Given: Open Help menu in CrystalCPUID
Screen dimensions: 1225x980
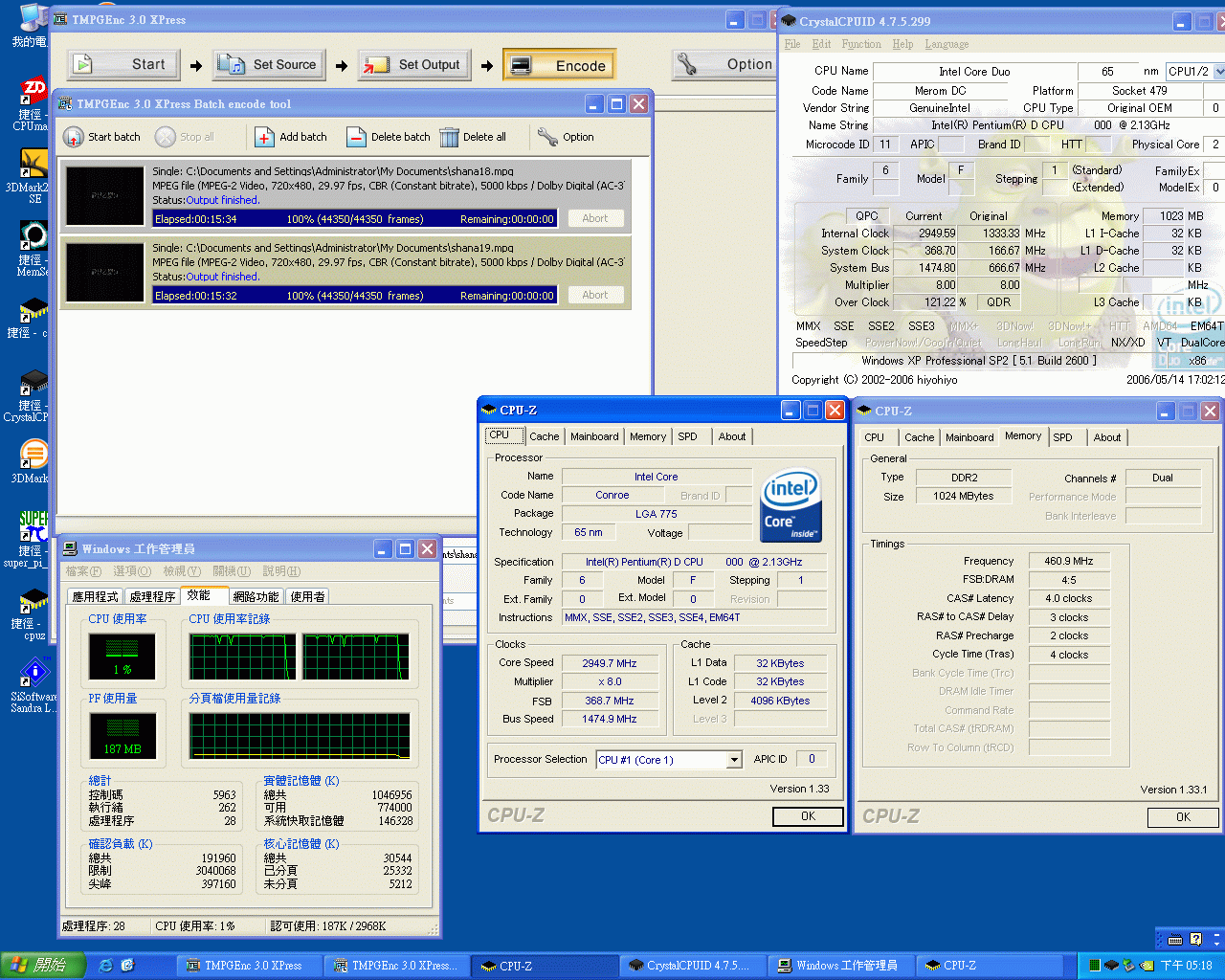Looking at the screenshot, I should click(902, 44).
